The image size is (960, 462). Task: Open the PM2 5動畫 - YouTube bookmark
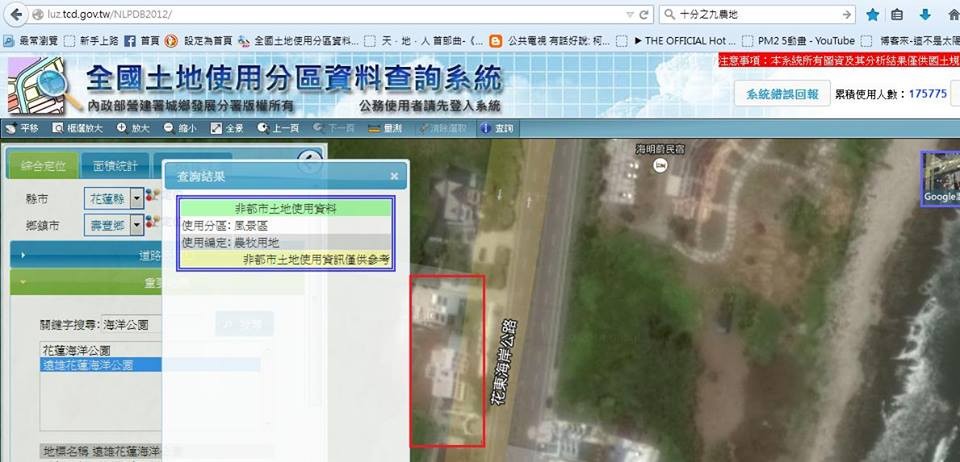coord(798,41)
